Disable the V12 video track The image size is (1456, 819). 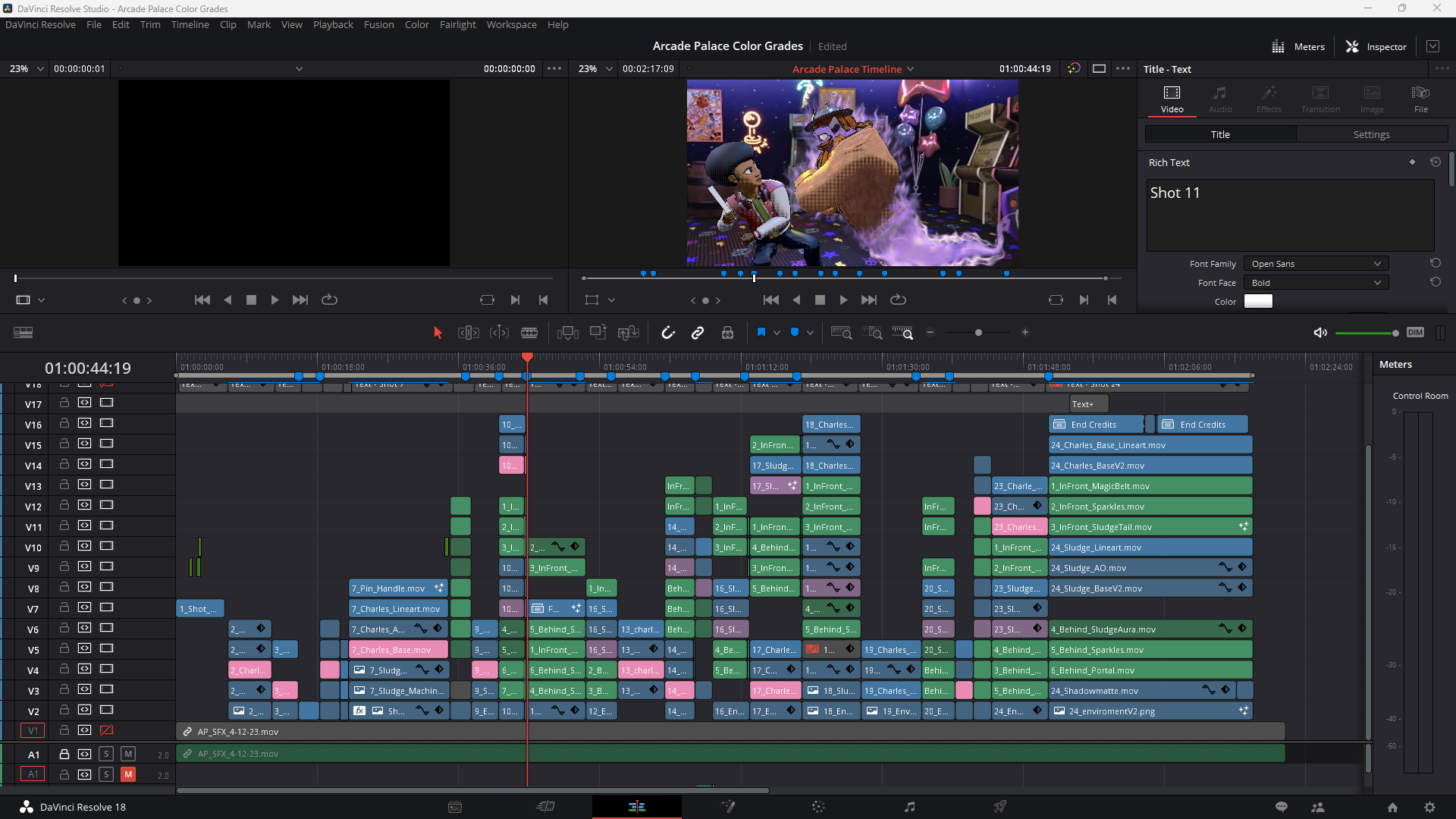[x=106, y=506]
